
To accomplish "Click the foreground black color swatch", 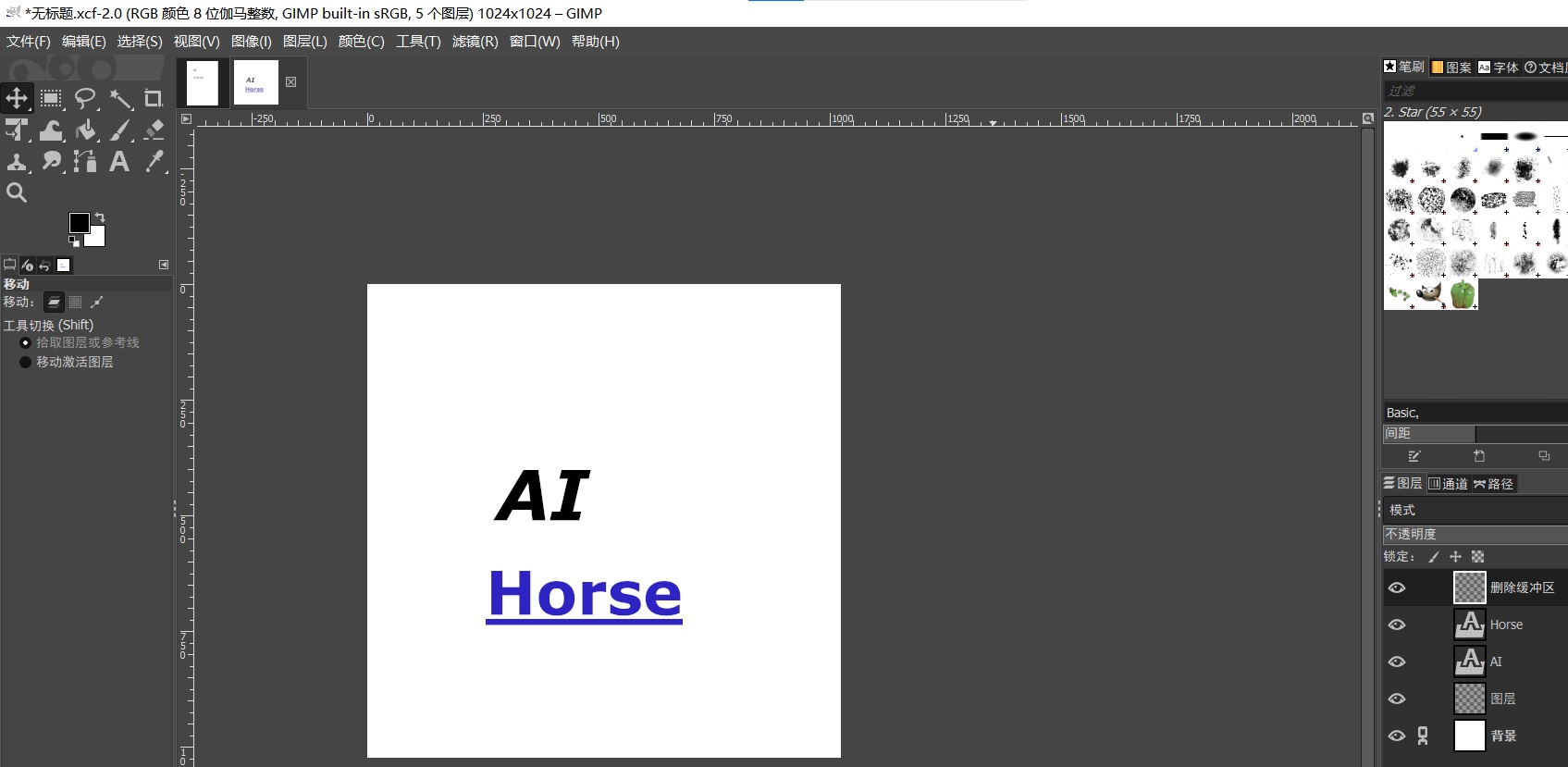I will 80,223.
